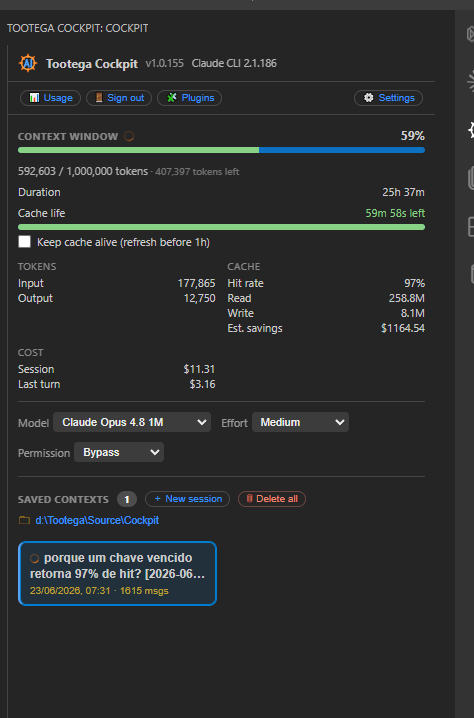474x718 pixels.
Task: Click the door icon in Sign out
Action: click(x=99, y=97)
